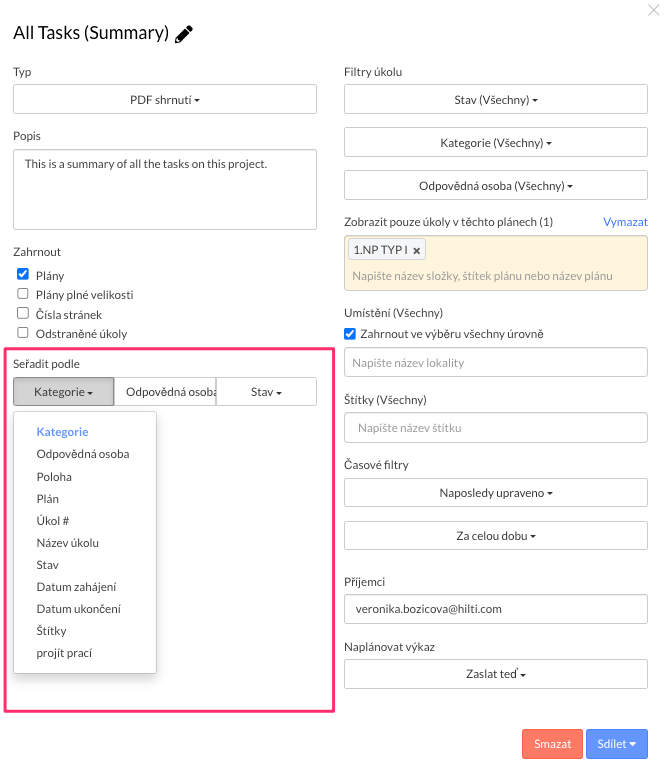Click into the Popis description text area
The image size is (668, 778).
[x=165, y=190]
